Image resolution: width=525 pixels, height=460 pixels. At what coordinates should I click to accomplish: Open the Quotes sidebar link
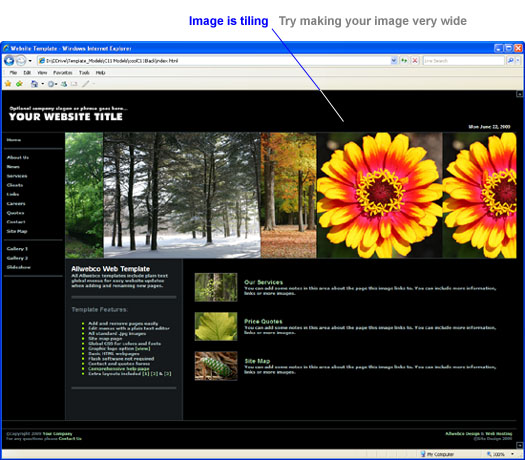coord(15,213)
